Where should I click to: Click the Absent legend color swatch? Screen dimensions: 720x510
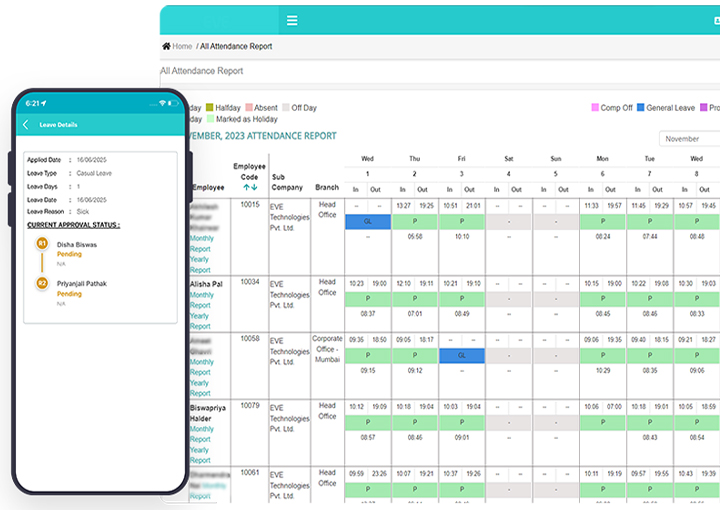tap(249, 107)
